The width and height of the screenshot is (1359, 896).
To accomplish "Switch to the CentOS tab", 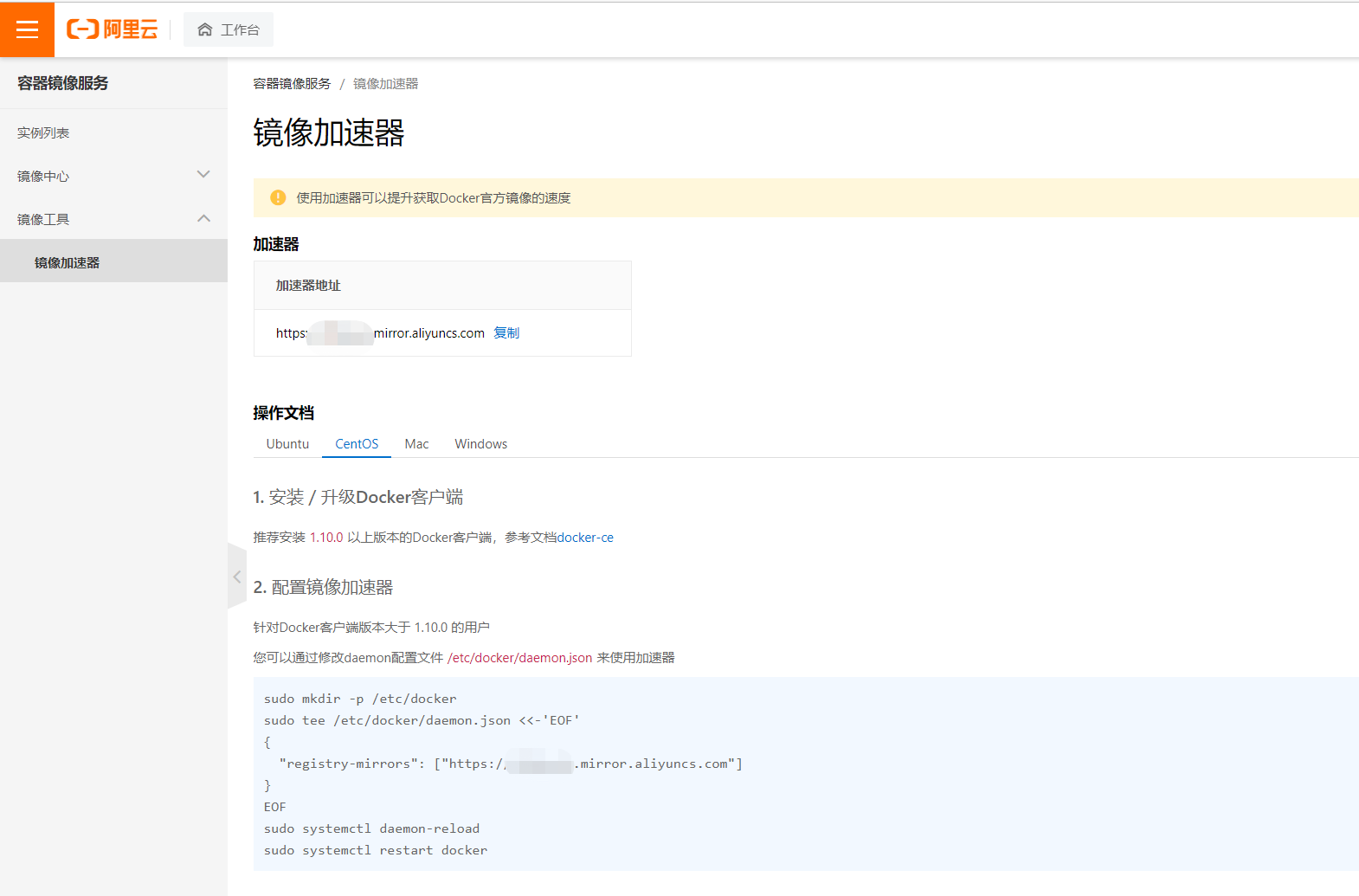I will click(357, 444).
